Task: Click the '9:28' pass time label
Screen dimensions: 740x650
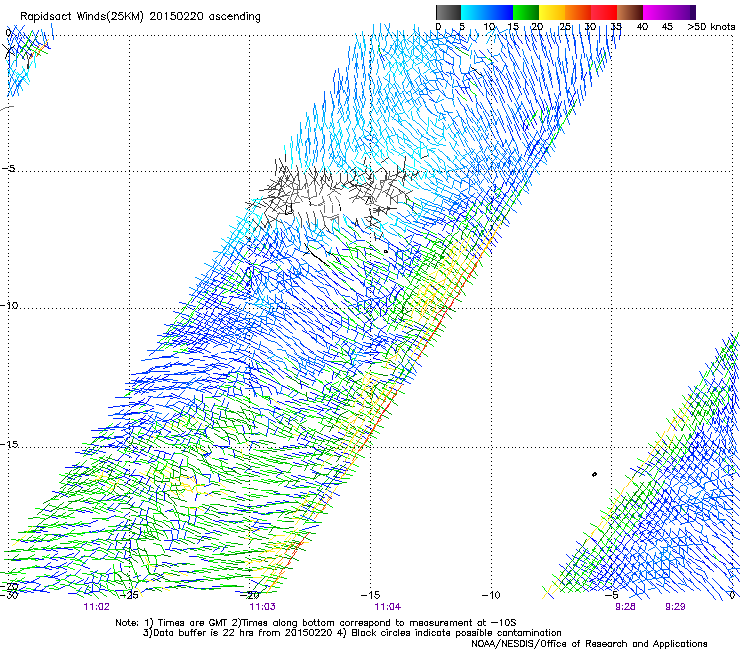Action: (x=625, y=607)
